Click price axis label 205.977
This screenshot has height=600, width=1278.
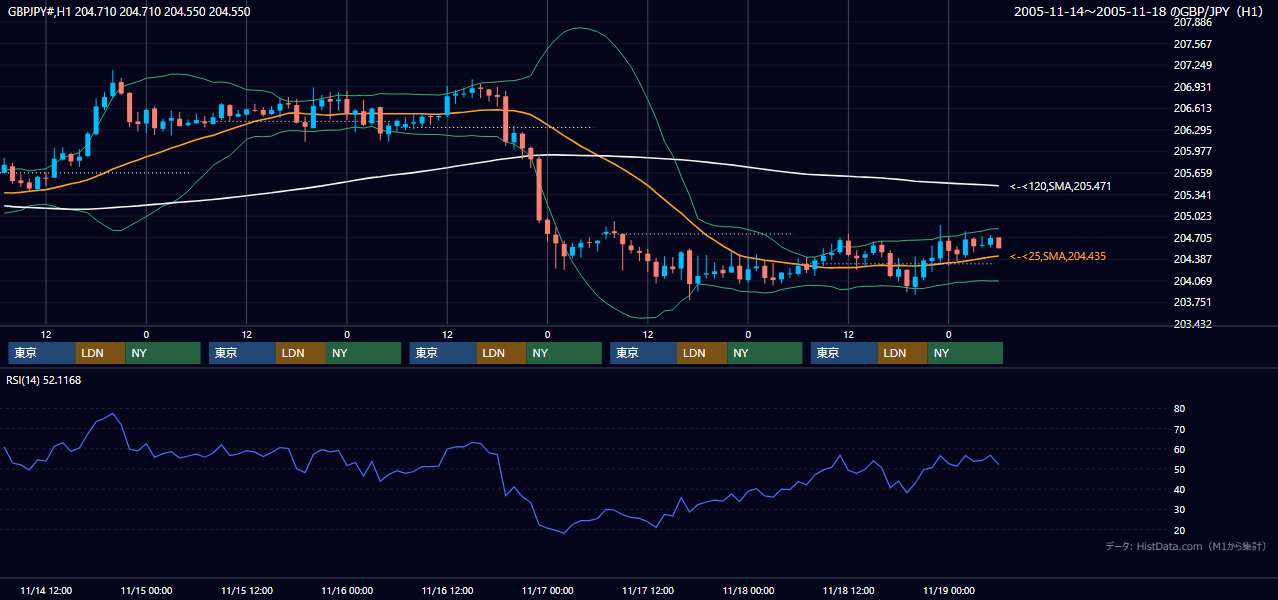1192,151
